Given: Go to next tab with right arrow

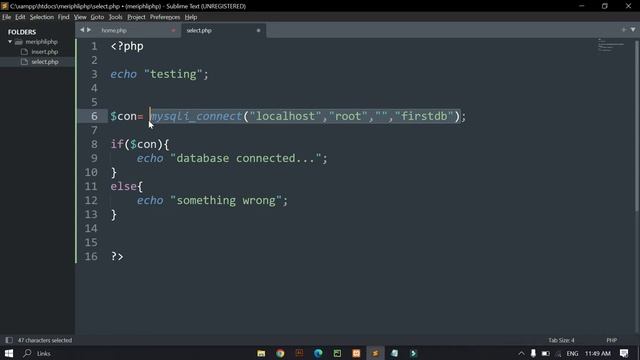Looking at the screenshot, I should pos(89,30).
